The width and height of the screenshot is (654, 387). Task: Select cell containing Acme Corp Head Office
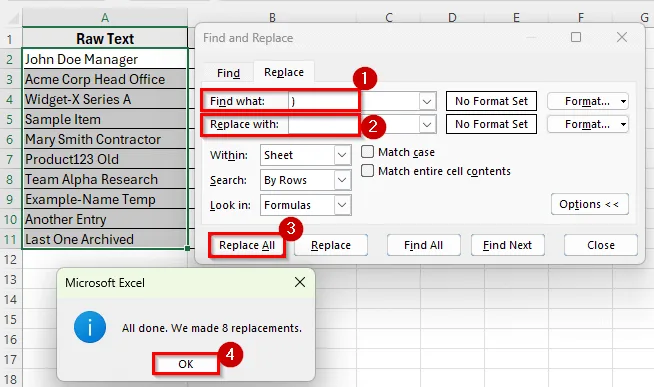coord(105,79)
